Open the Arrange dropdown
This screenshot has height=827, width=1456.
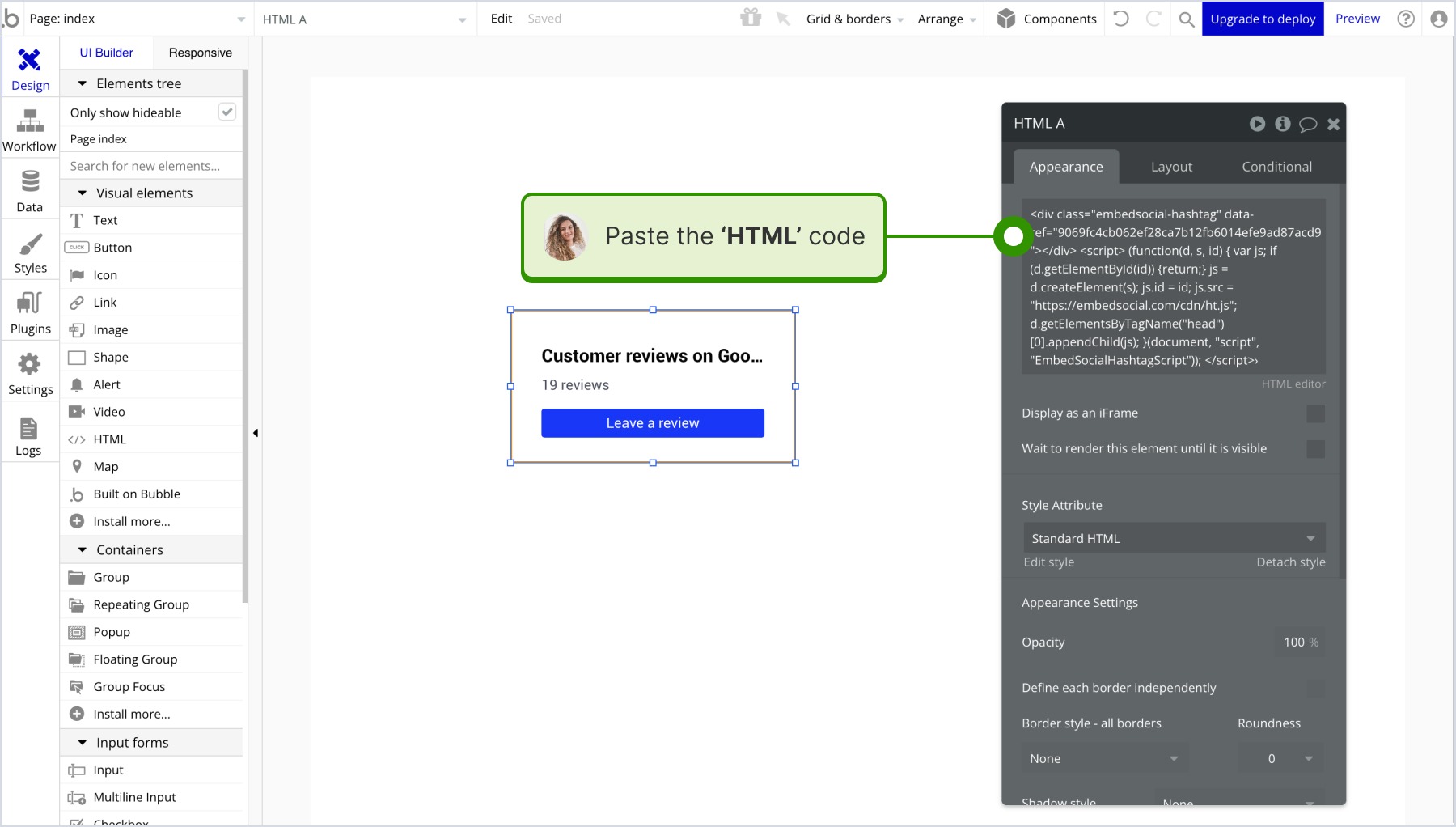click(946, 19)
